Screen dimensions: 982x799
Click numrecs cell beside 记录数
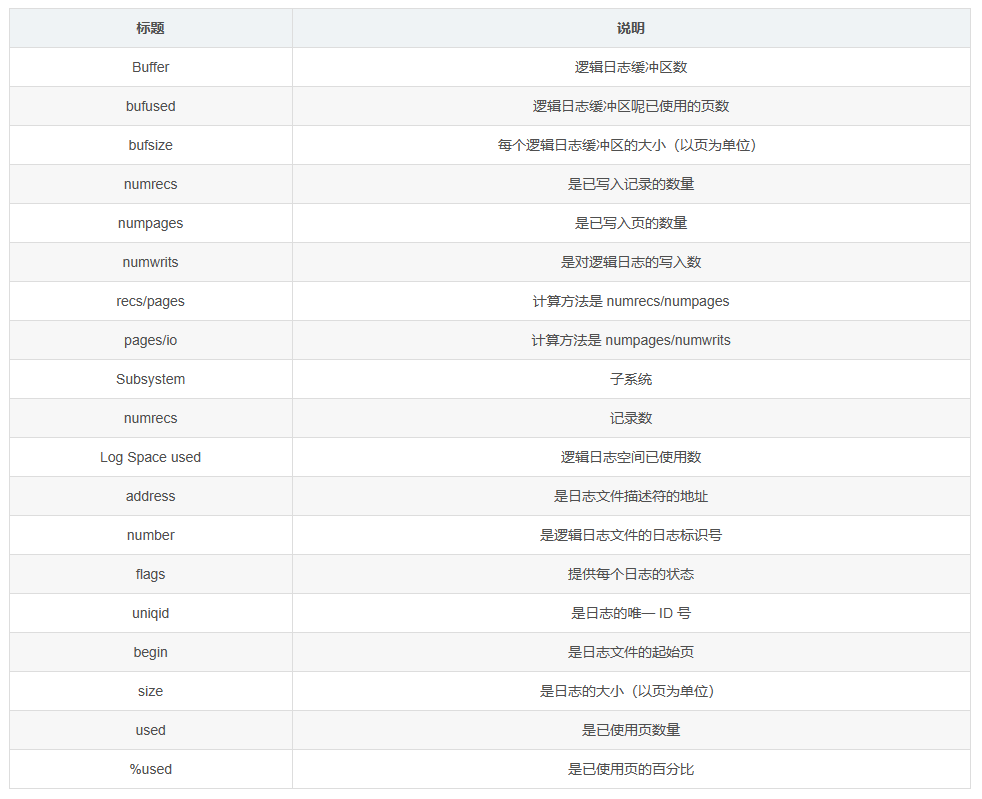click(x=150, y=418)
